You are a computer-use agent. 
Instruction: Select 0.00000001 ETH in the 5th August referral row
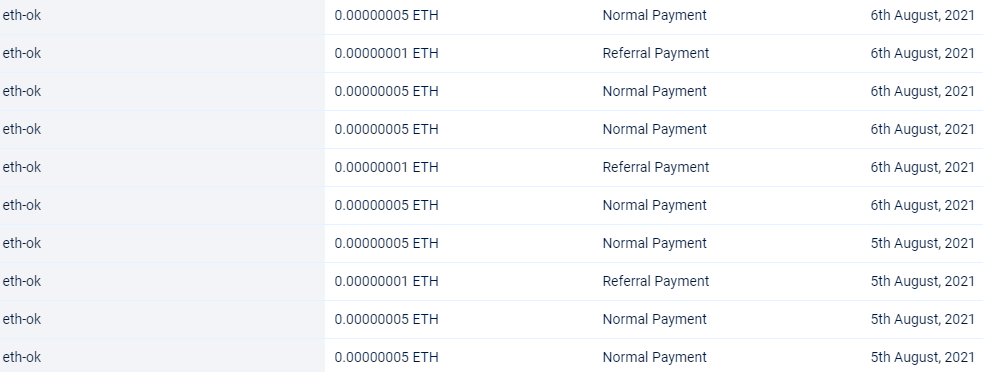pos(386,281)
